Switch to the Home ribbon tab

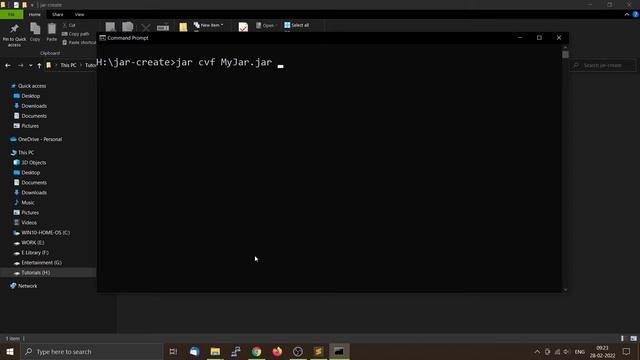(x=35, y=14)
